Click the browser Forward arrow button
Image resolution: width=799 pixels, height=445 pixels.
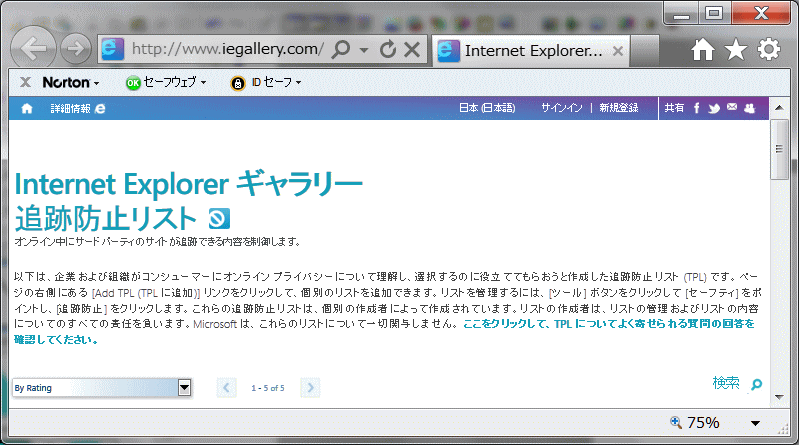tap(75, 49)
